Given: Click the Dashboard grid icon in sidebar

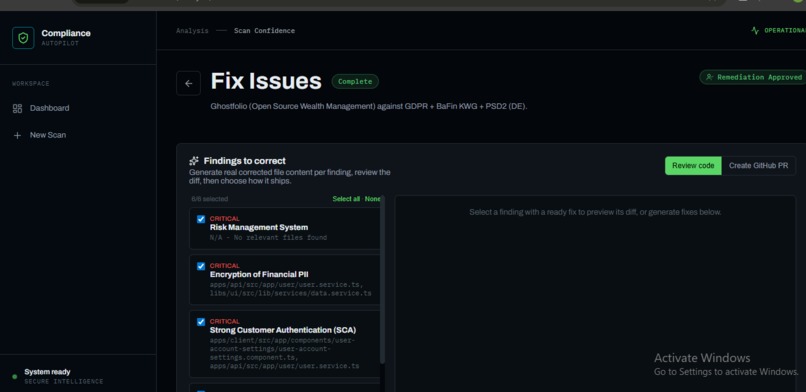Looking at the screenshot, I should [x=17, y=108].
